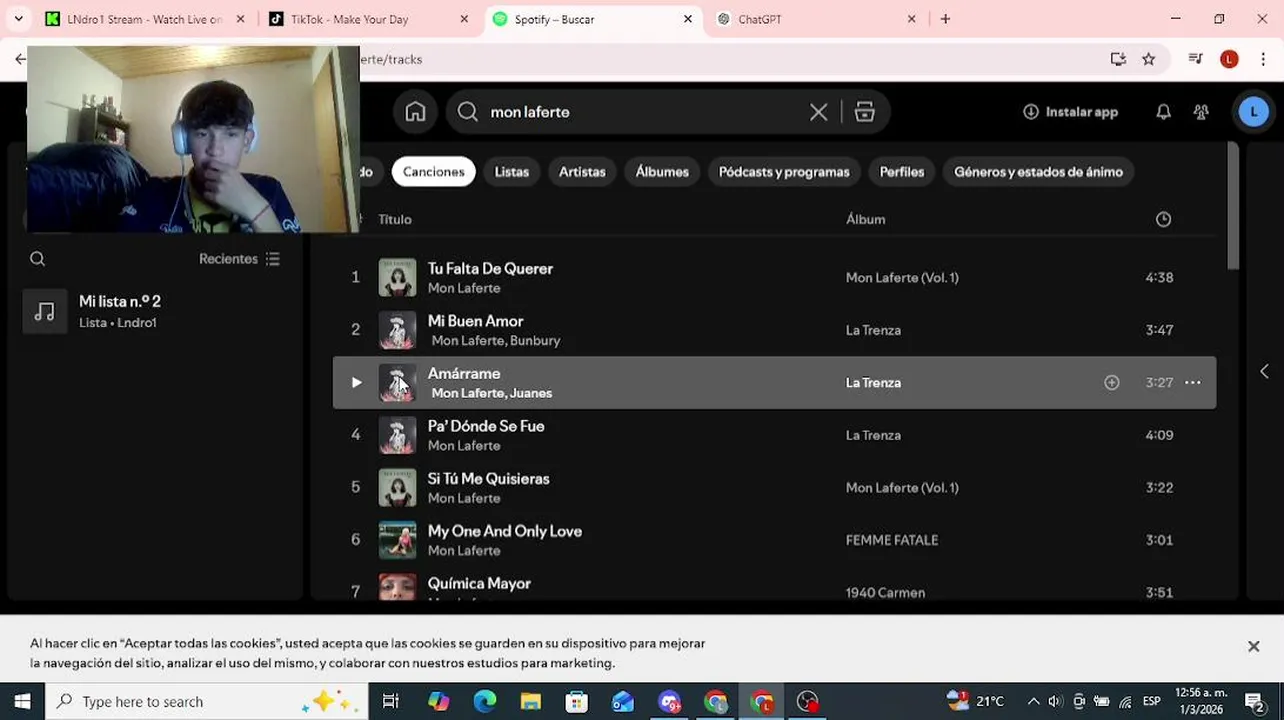The width and height of the screenshot is (1284, 720).
Task: Open the user profile avatar 'L' in Spotify
Action: tap(1253, 112)
